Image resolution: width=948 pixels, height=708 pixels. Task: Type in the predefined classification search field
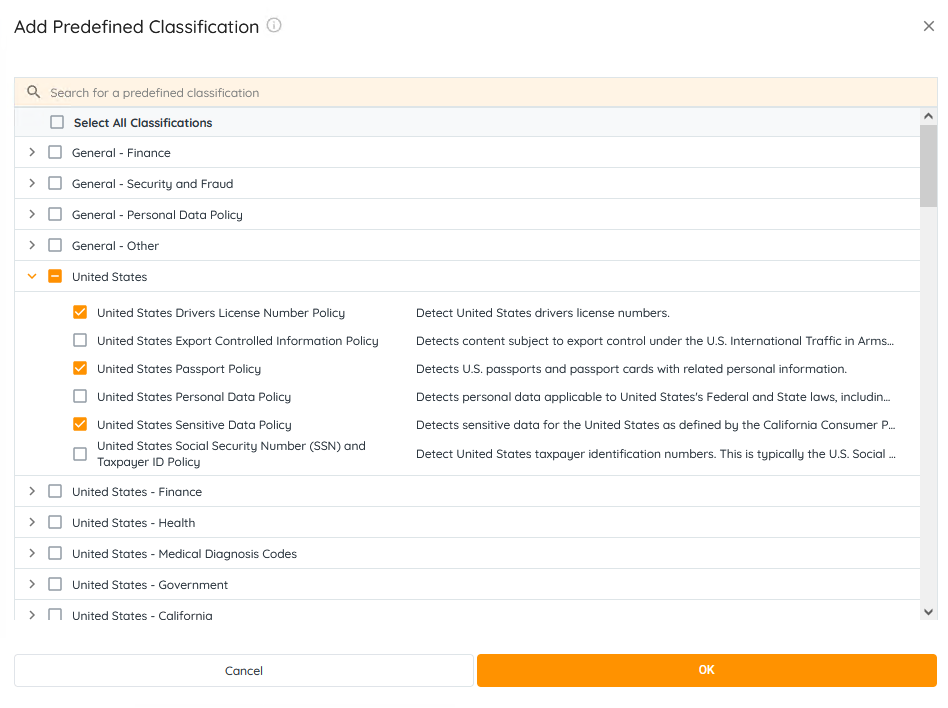pos(480,92)
